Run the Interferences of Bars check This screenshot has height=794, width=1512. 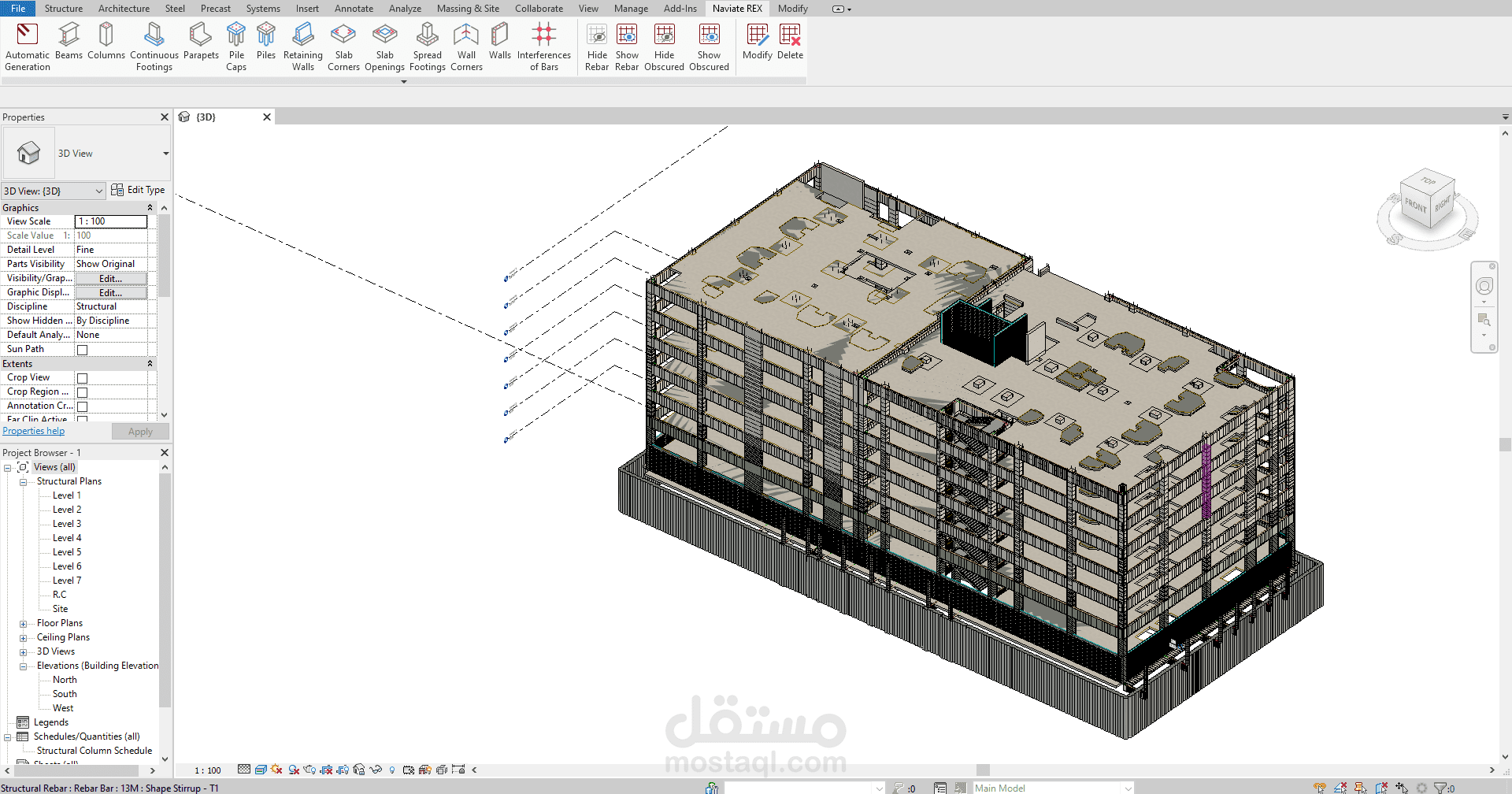click(543, 45)
